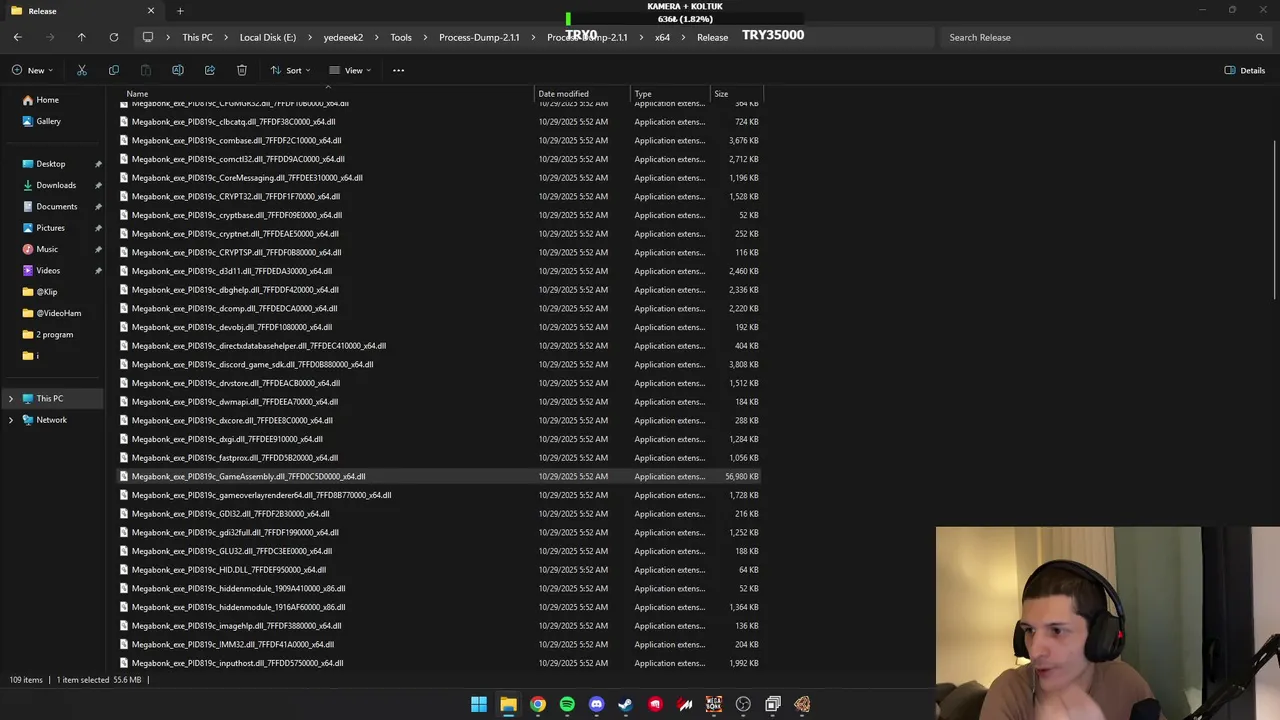Open Google Chrome from taskbar
1280x720 pixels.
click(x=538, y=704)
